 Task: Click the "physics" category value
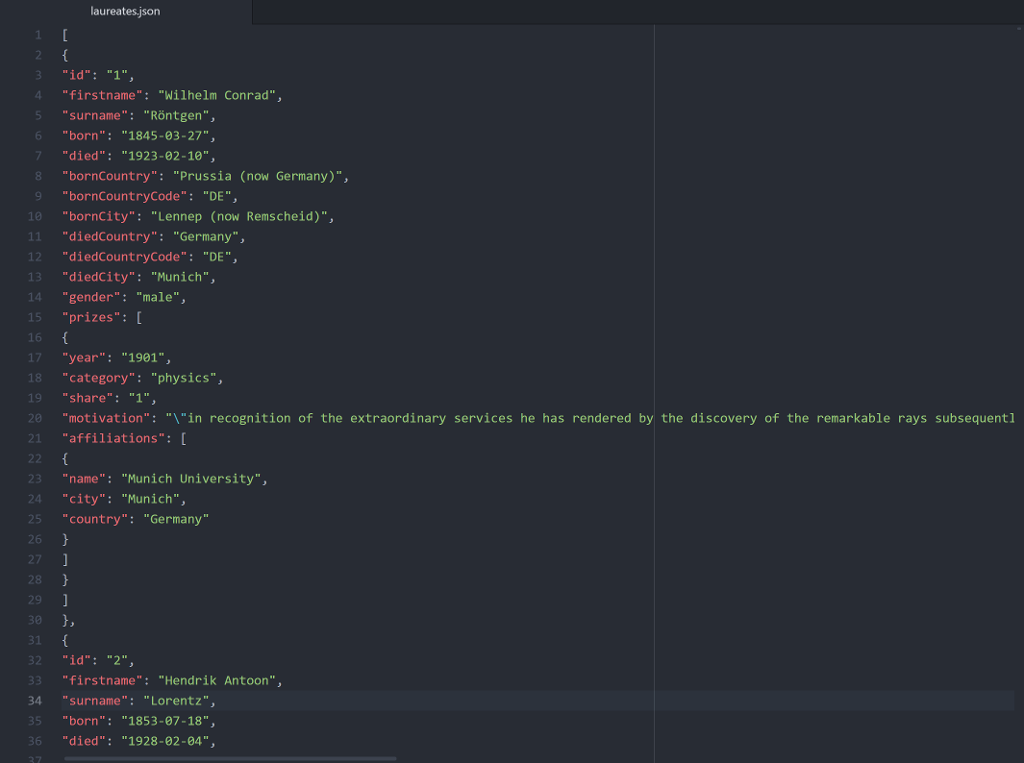click(183, 378)
